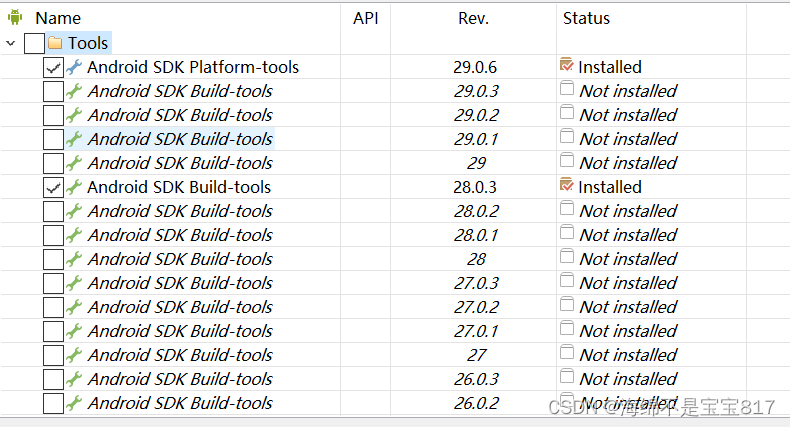Click the wrench icon for Build-tools 29.0.2

(x=74, y=115)
